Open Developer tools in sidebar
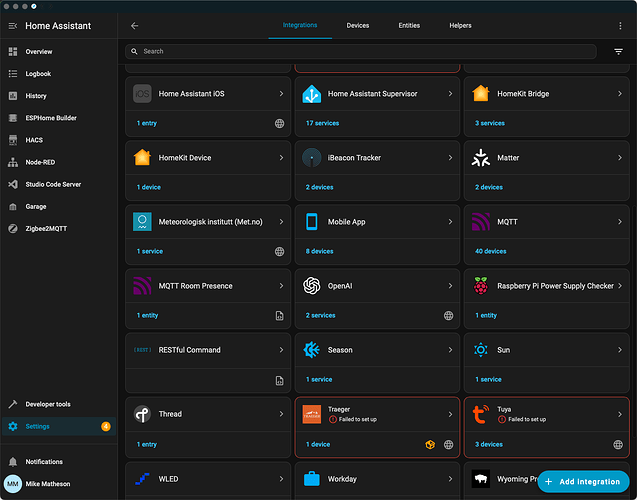637x500 pixels. coord(48,404)
